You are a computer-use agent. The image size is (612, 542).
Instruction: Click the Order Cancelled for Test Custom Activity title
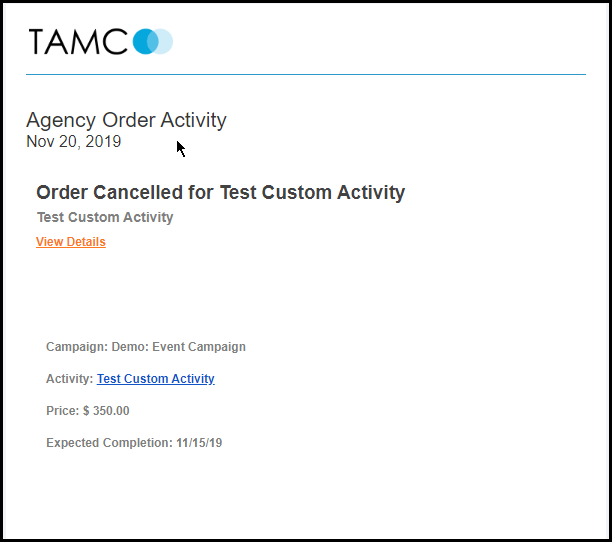(x=221, y=193)
